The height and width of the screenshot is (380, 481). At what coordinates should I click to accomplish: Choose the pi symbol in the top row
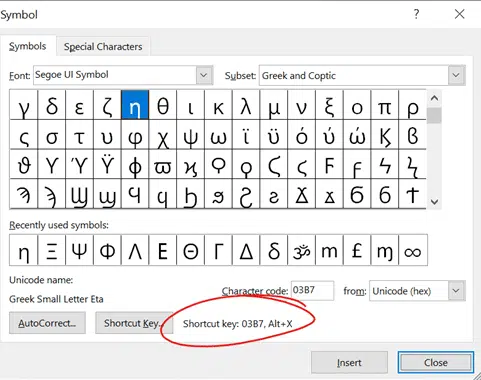[x=385, y=105]
